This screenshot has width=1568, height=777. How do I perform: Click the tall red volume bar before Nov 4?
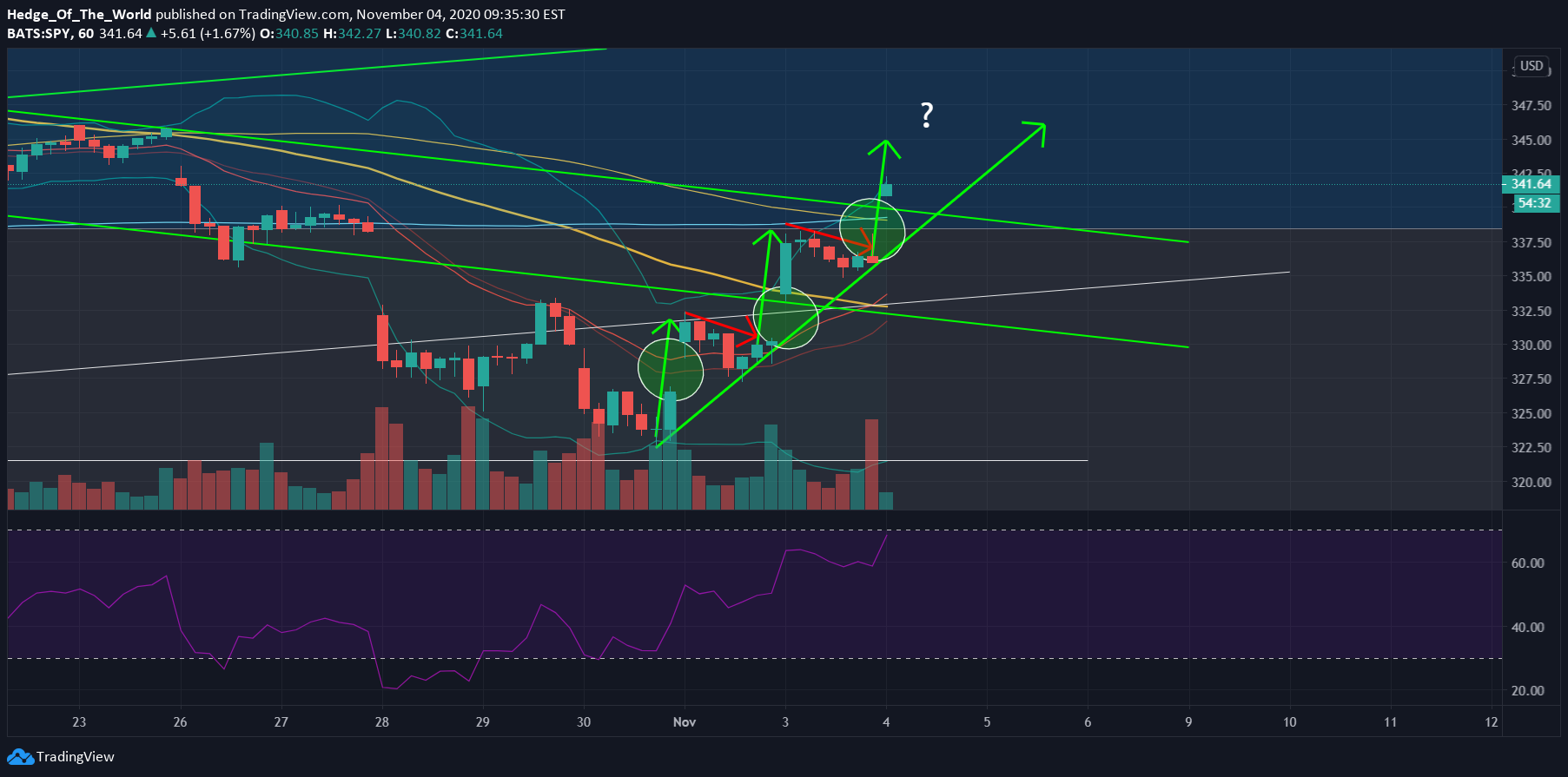point(871,464)
